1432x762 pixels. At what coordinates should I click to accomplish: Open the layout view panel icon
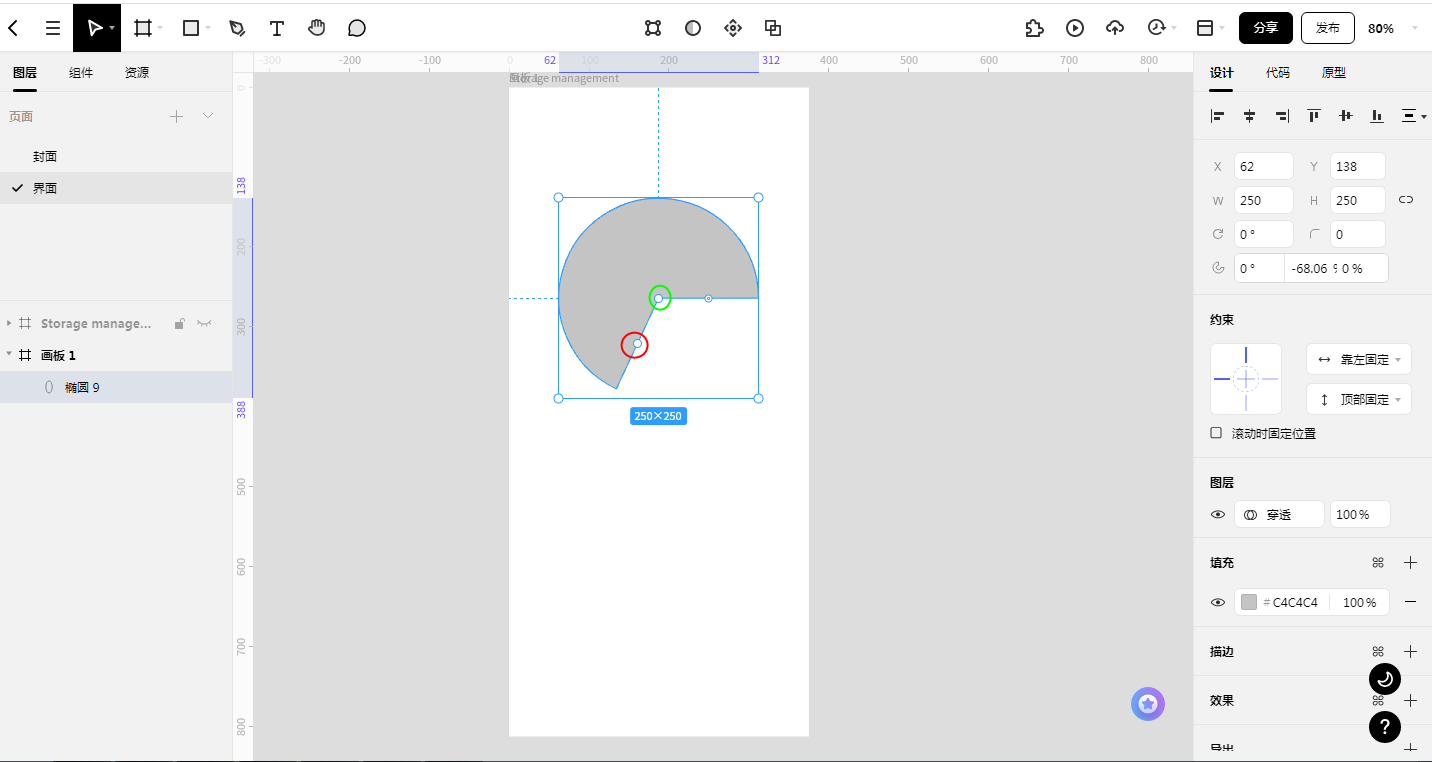pyautogui.click(x=1205, y=28)
